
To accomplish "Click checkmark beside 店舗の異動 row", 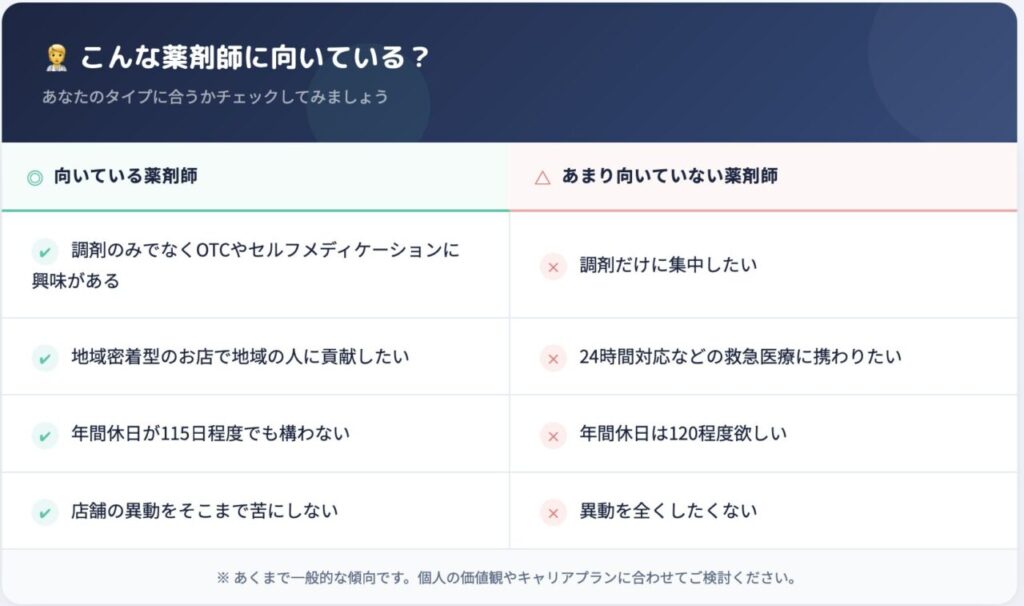I will (x=45, y=512).
